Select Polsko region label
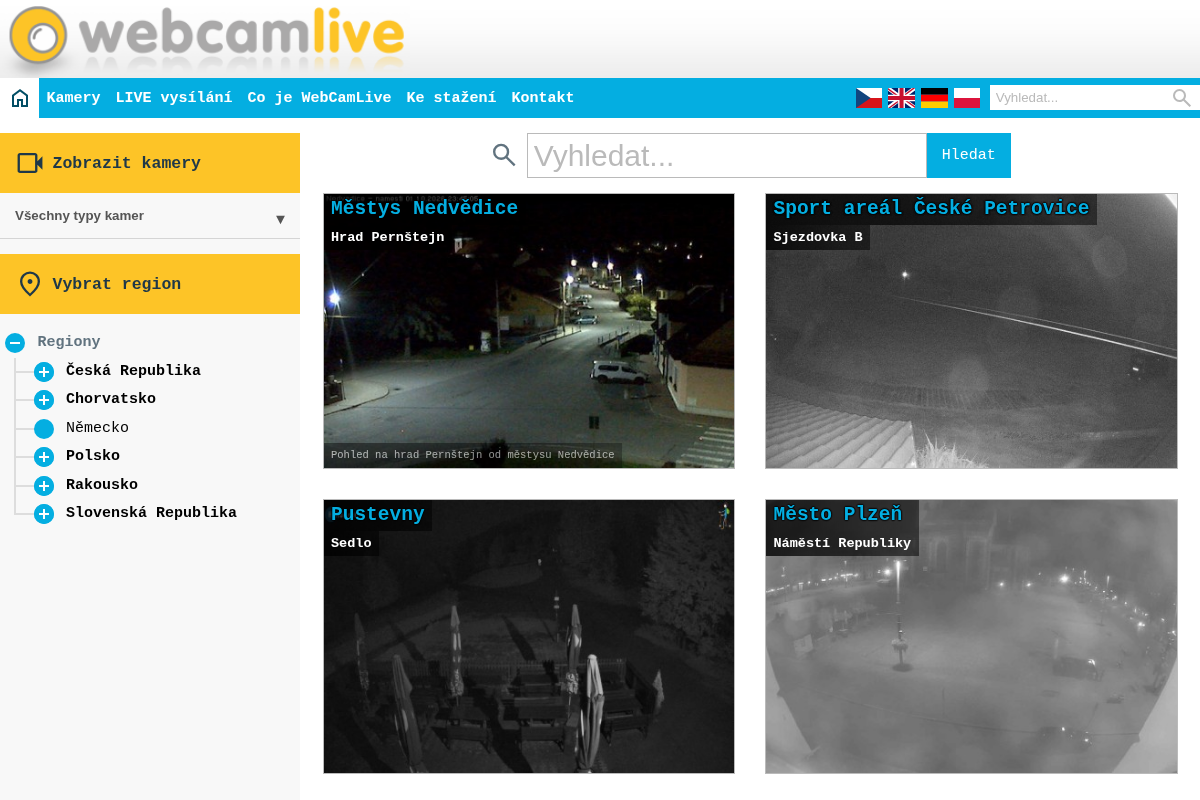The width and height of the screenshot is (1200, 800). coord(93,456)
